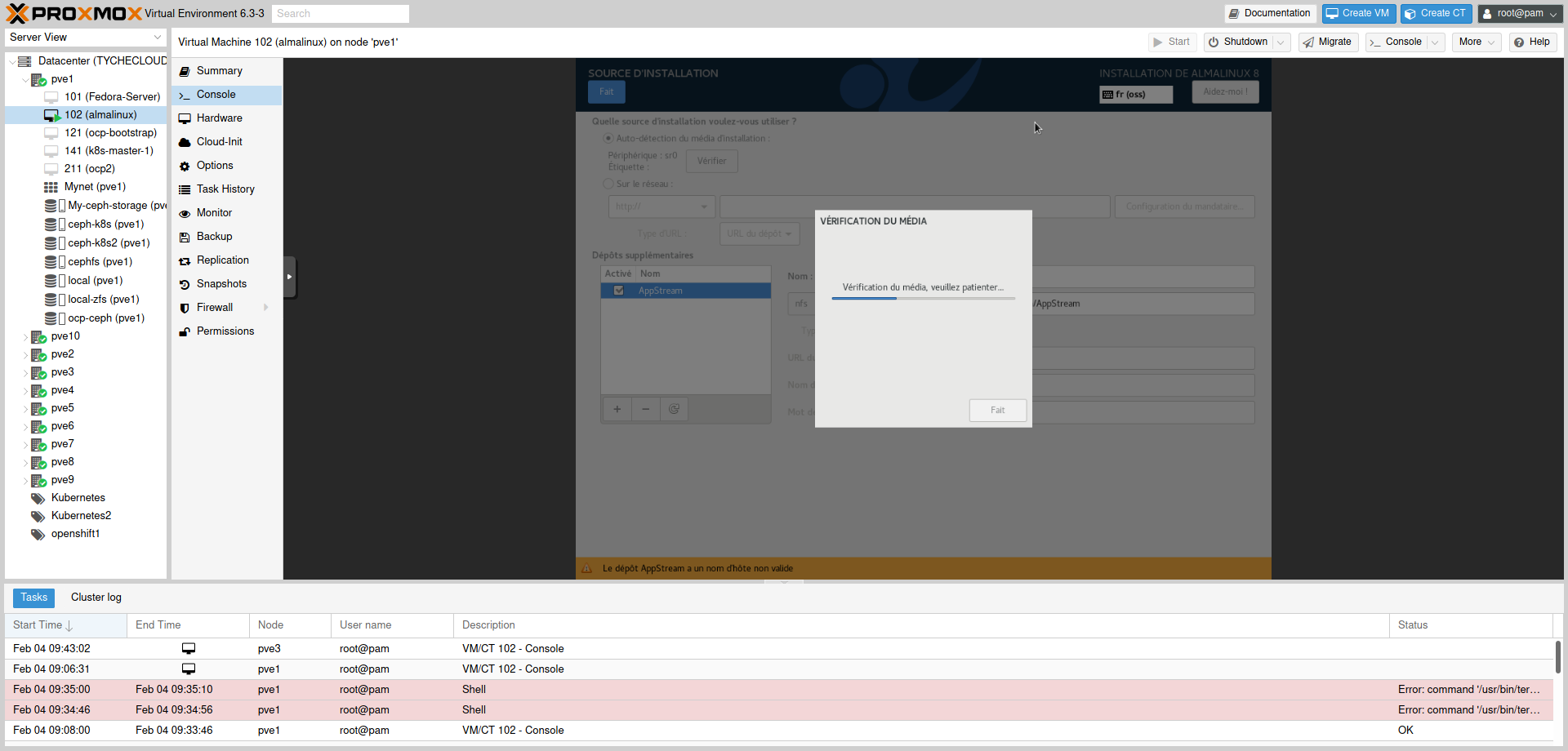1568x751 pixels.
Task: Sort by Start Time column
Action: coord(65,625)
